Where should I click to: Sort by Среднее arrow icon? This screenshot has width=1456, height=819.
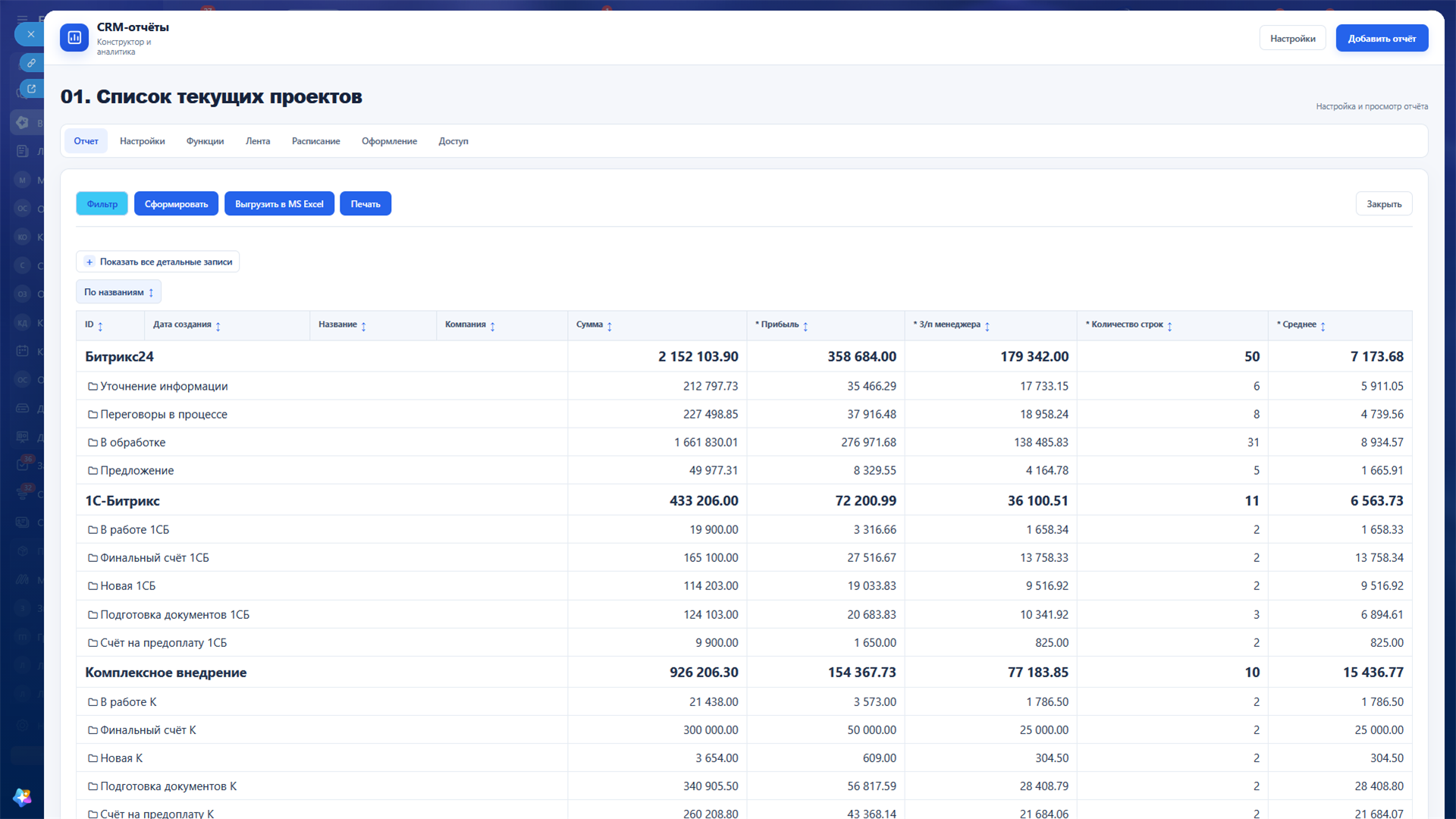[x=1323, y=326]
